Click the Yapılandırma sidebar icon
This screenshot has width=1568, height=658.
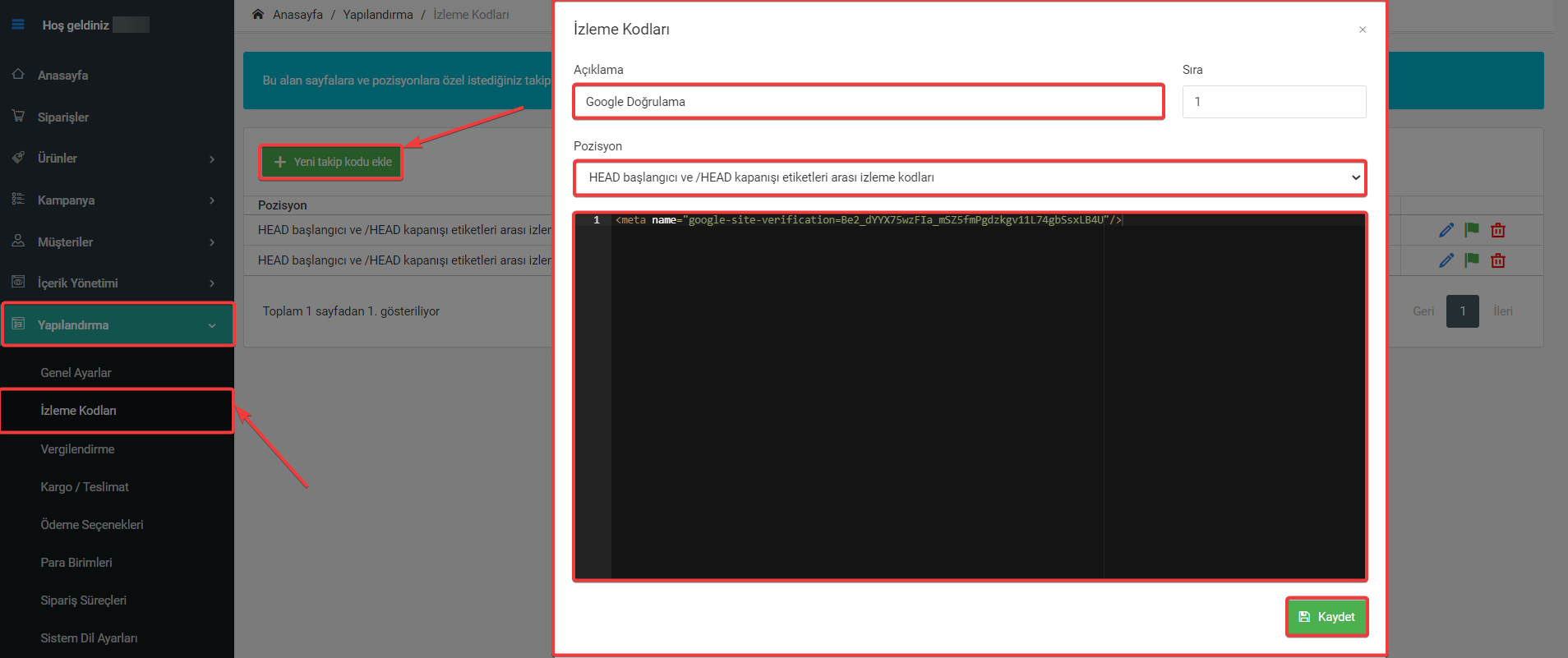pos(18,324)
